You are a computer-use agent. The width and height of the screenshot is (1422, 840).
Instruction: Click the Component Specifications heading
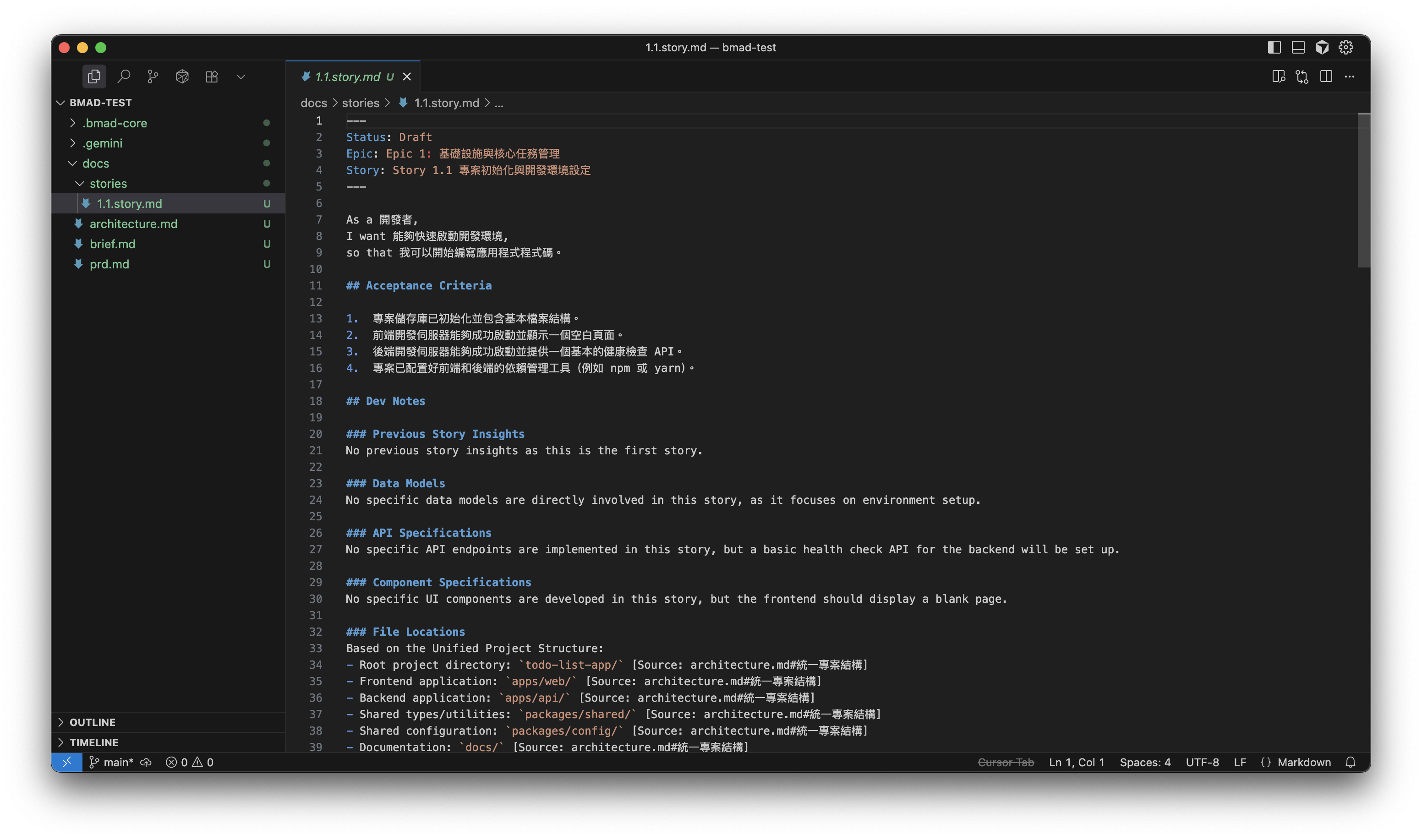[439, 582]
